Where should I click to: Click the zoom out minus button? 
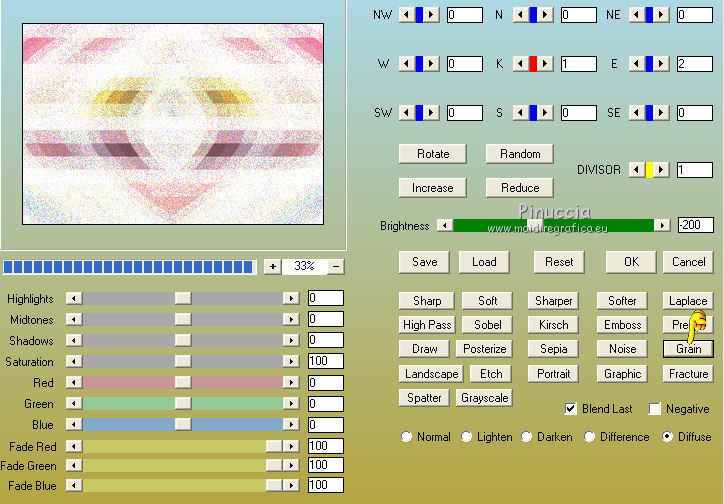(337, 267)
